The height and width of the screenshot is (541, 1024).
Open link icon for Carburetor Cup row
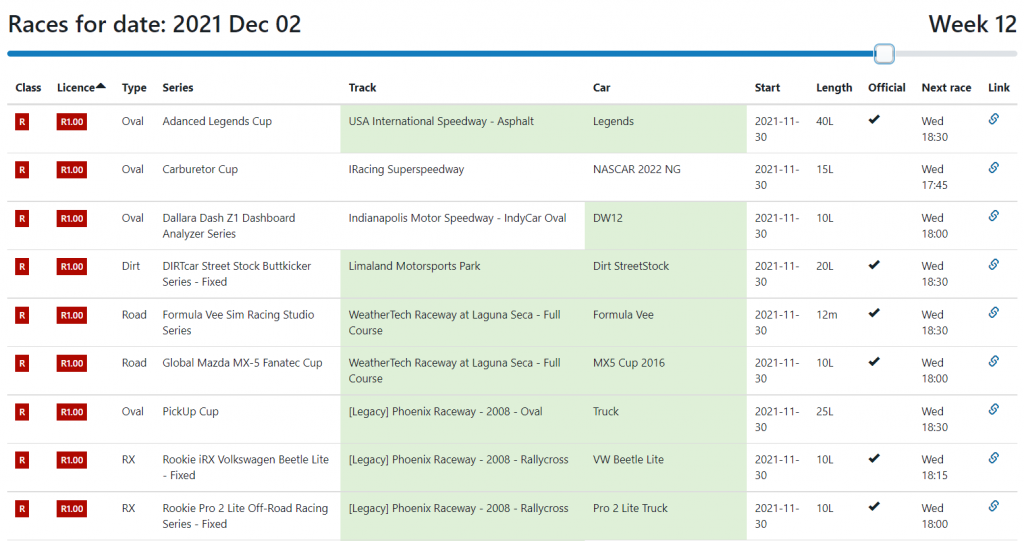coord(993,167)
